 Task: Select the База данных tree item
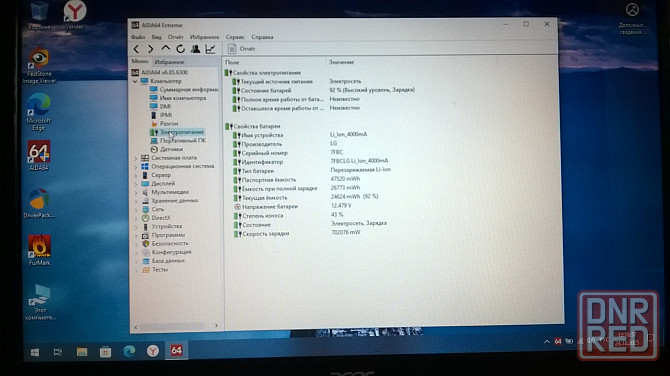(164, 261)
